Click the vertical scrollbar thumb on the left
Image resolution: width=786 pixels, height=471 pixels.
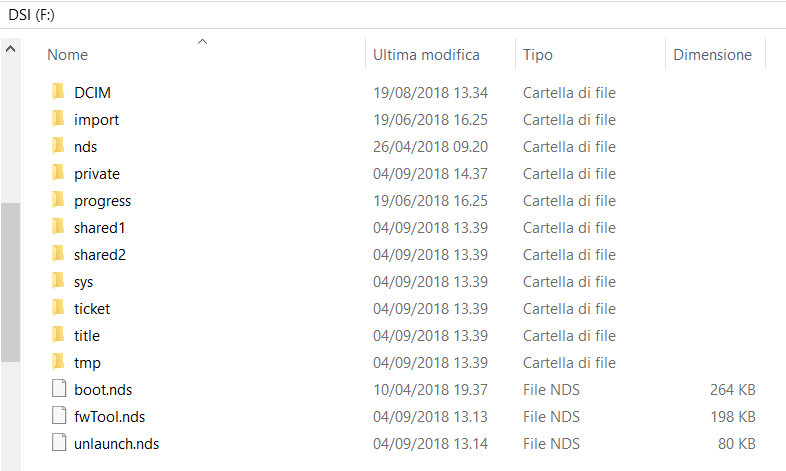[x=10, y=282]
